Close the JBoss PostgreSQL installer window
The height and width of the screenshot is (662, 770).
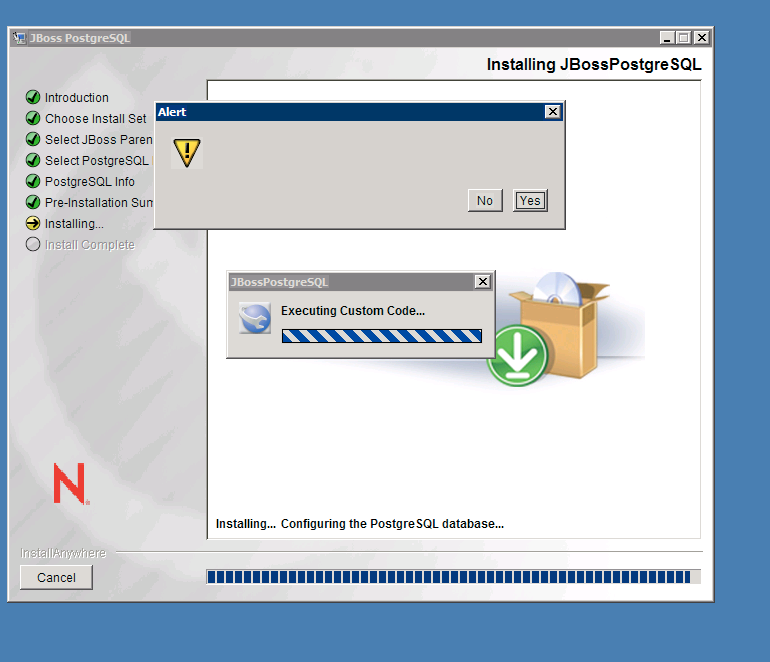[702, 38]
